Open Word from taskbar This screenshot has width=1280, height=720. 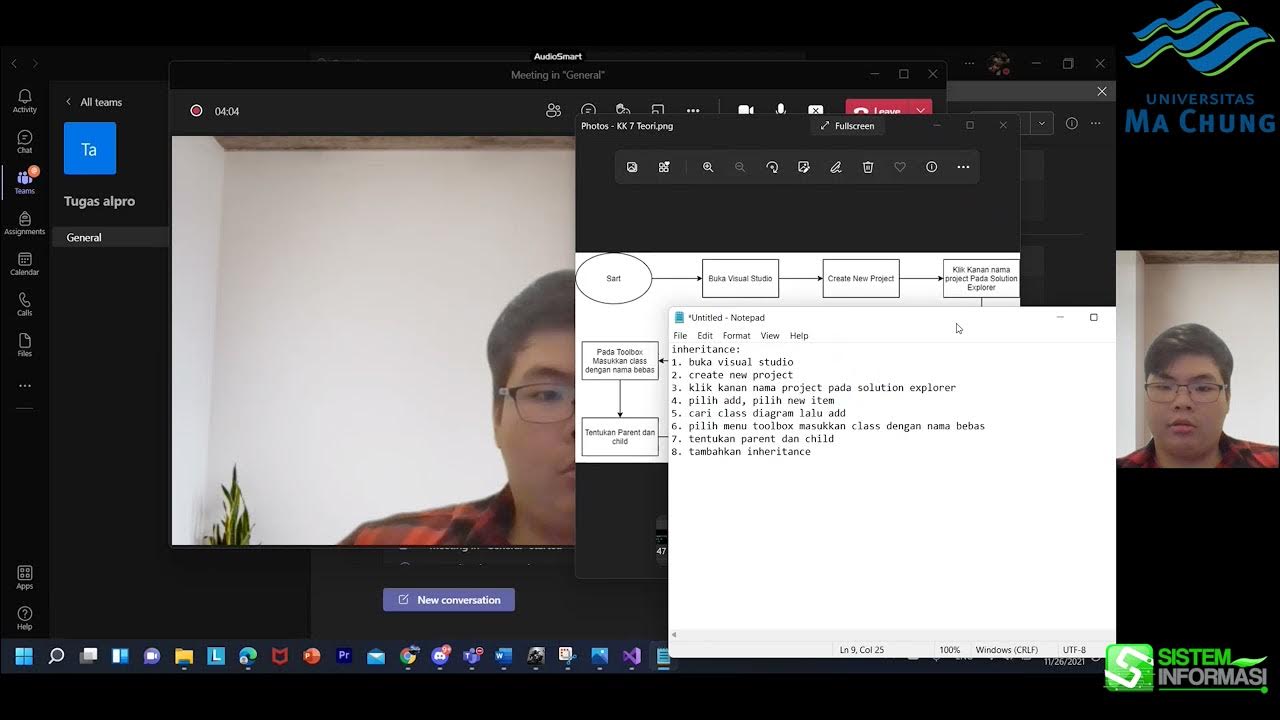click(x=503, y=656)
